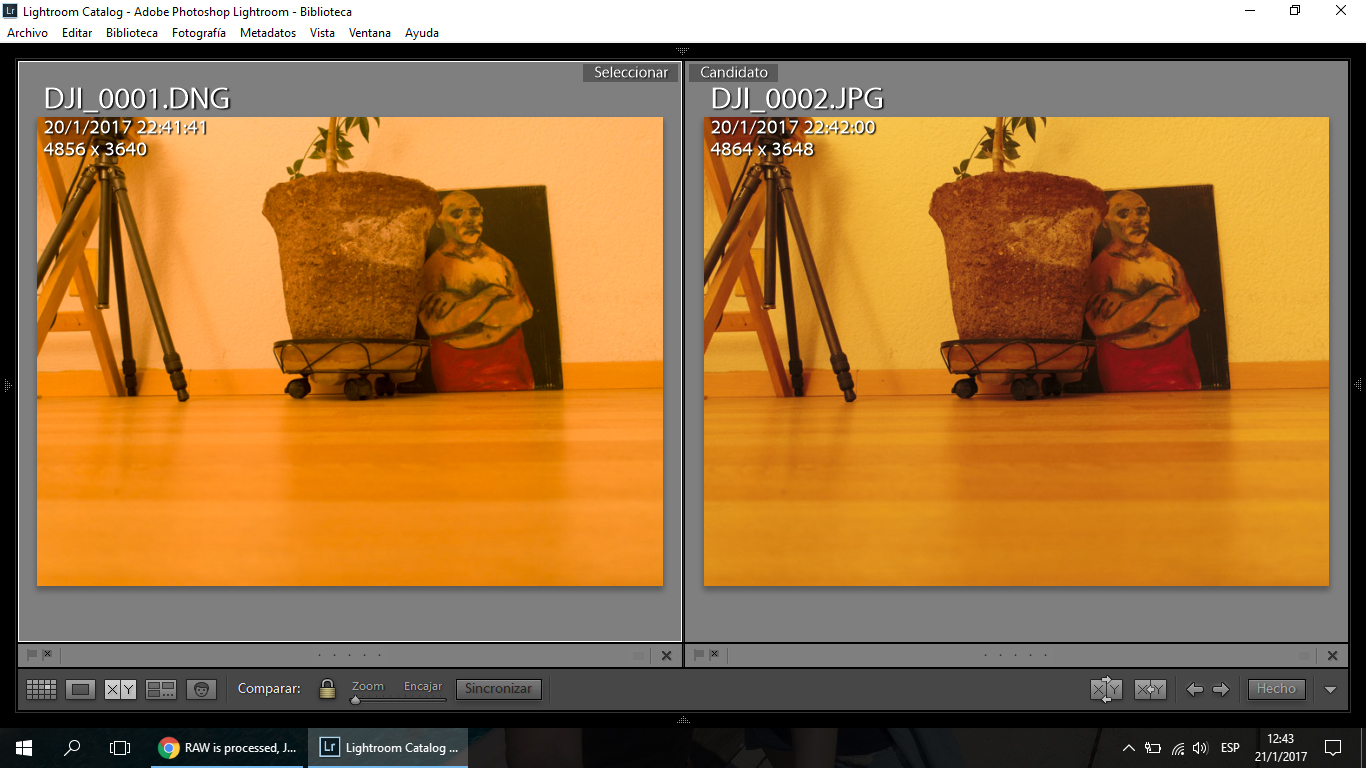Screen dimensions: 1366x768
Task: Expand the hidden top module panel
Action: (x=683, y=50)
